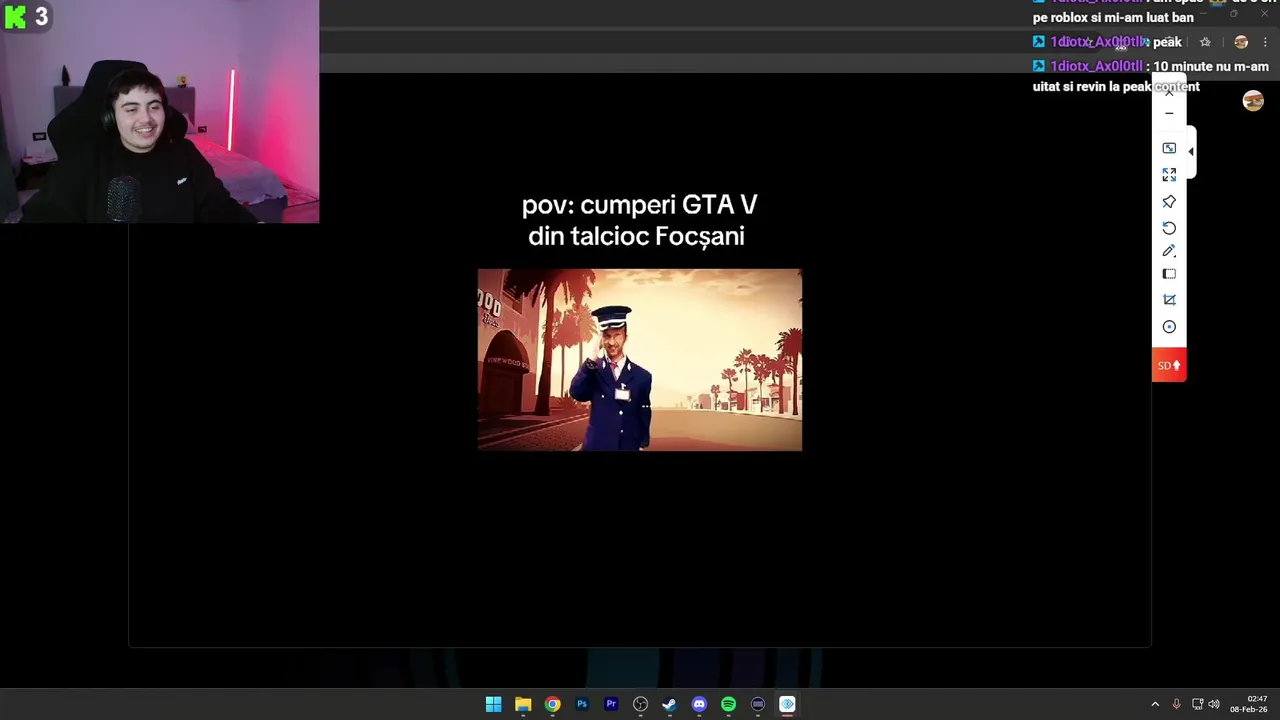This screenshot has height=720, width=1280.
Task: Click the record circle icon
Action: point(1169,327)
